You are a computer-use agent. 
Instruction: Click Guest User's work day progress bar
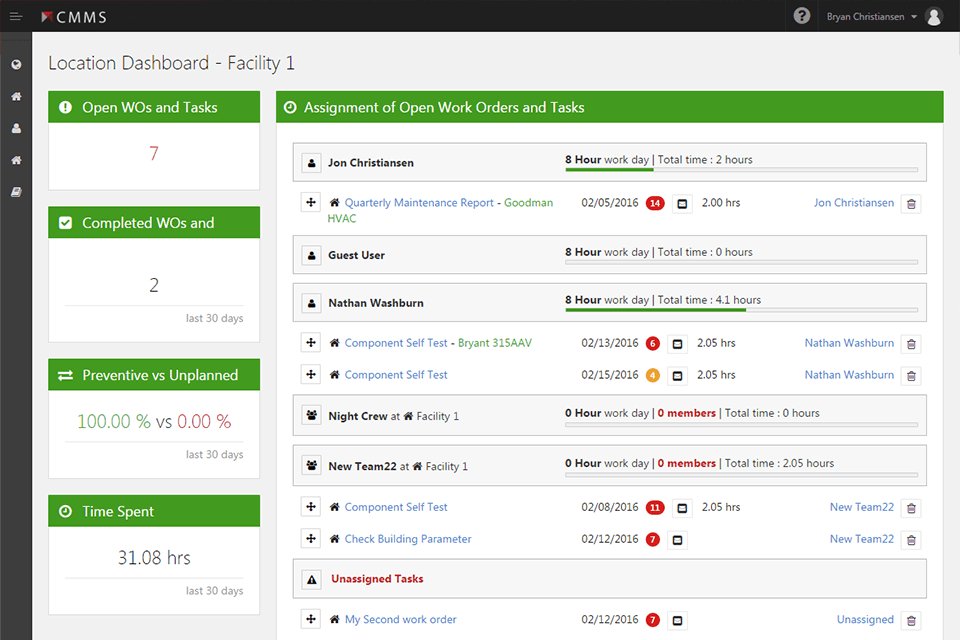point(741,262)
